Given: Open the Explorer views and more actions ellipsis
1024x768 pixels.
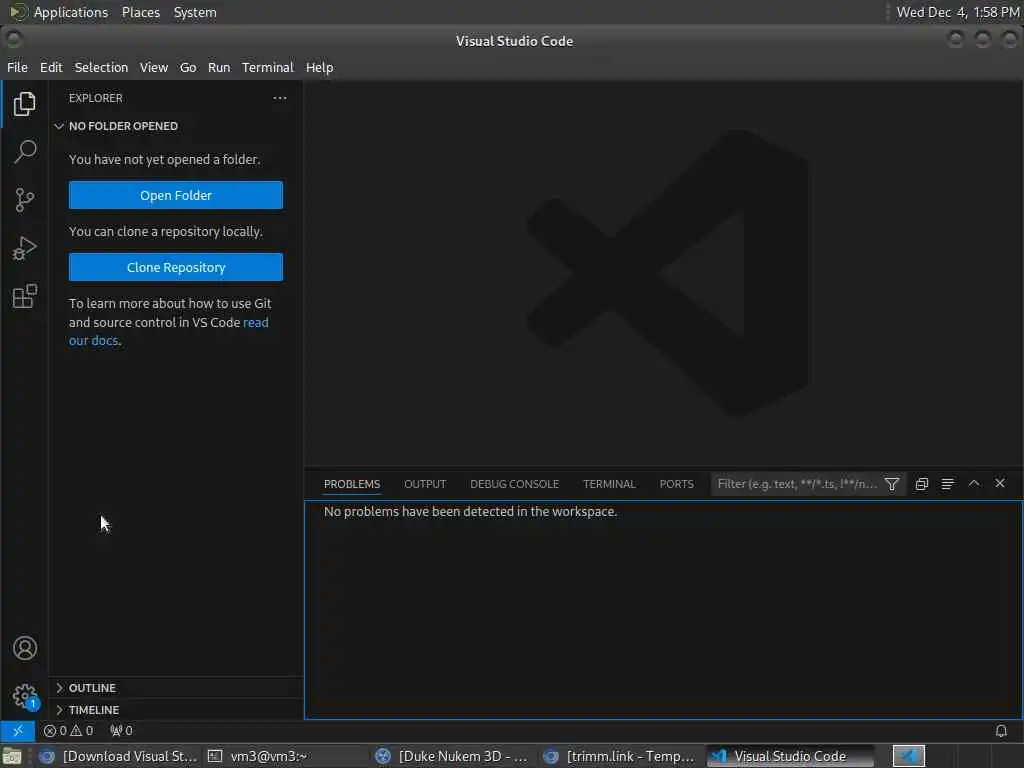Looking at the screenshot, I should point(280,98).
